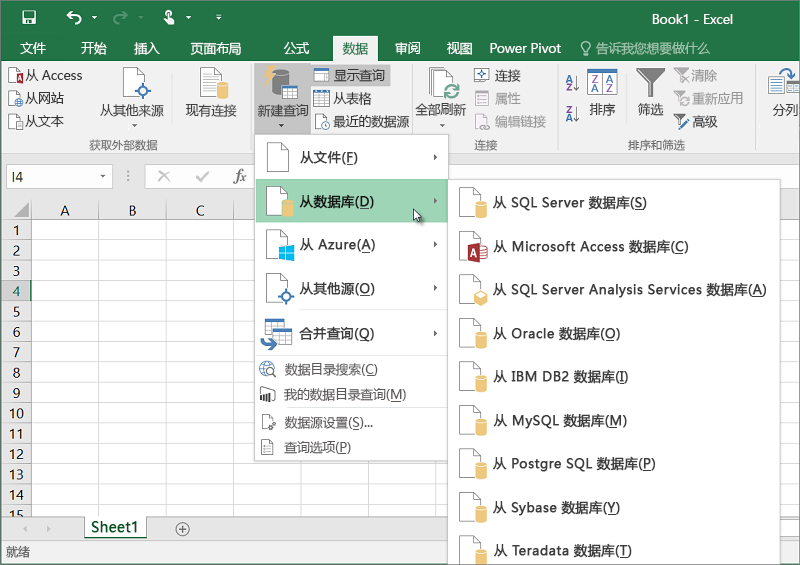This screenshot has width=800, height=565.
Task: Click the Save icon in quick access toolbar
Action: tap(29, 18)
